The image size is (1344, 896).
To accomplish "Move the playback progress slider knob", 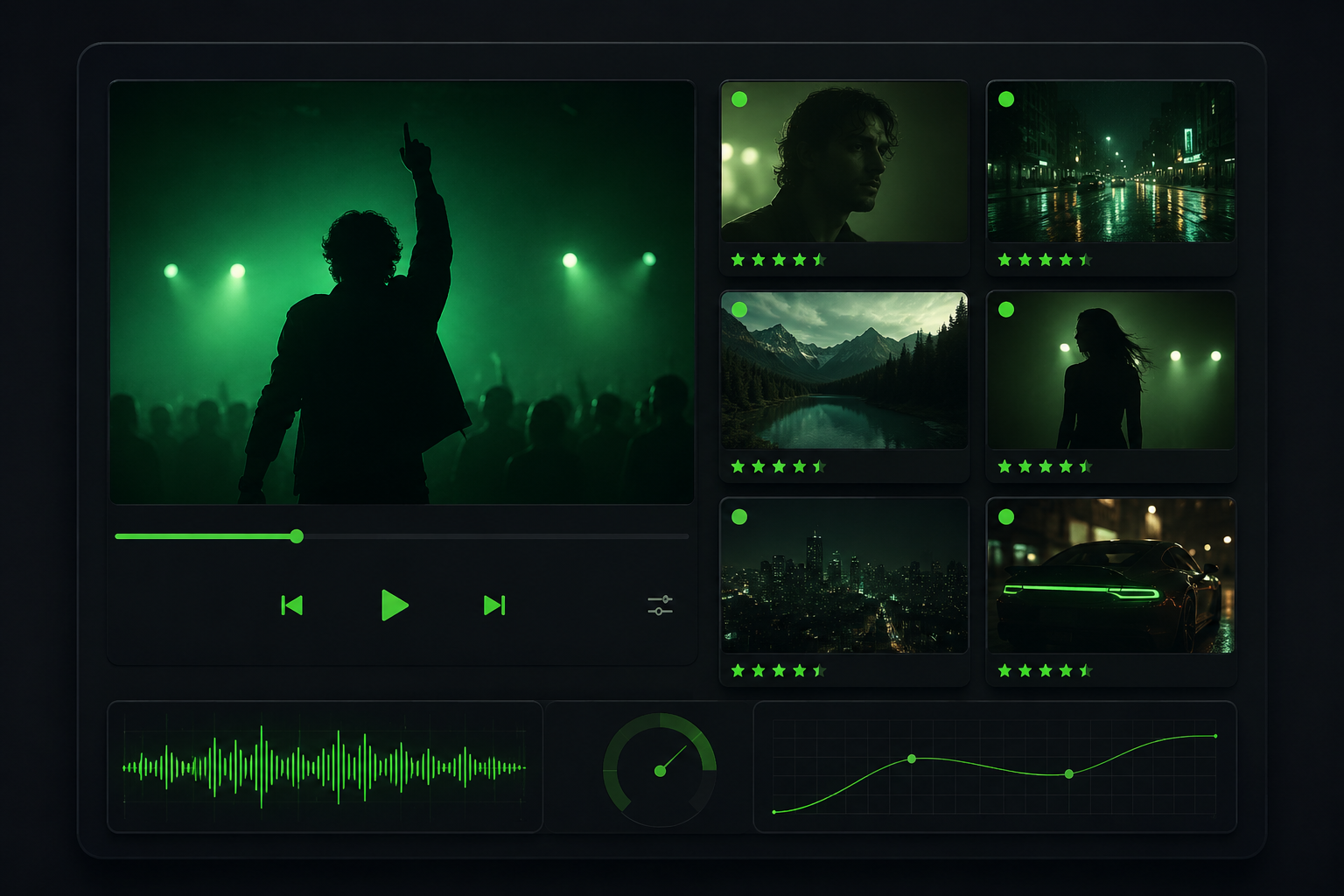I will coord(297,536).
